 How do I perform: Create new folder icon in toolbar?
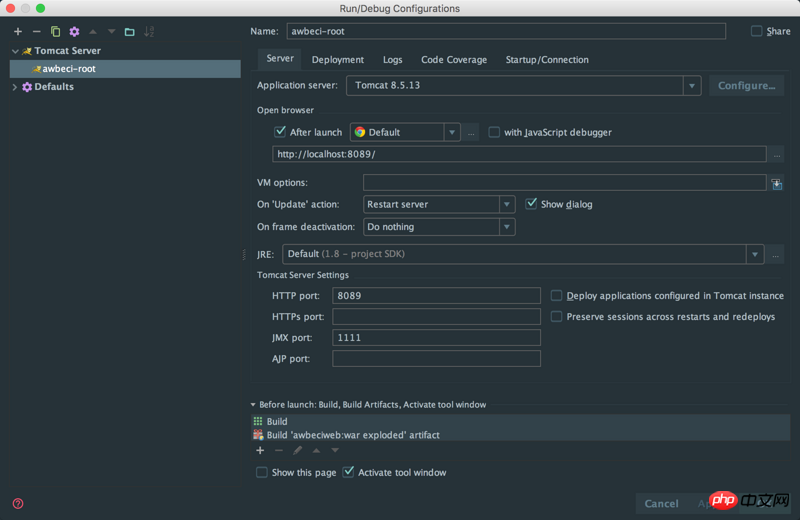[x=130, y=32]
